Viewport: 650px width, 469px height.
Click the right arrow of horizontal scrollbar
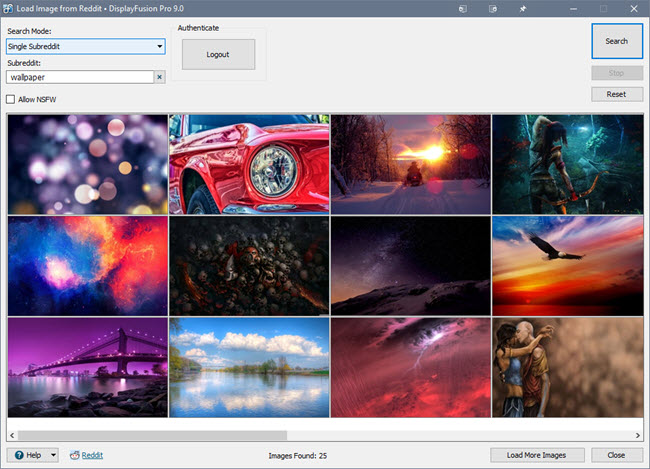pos(636,435)
